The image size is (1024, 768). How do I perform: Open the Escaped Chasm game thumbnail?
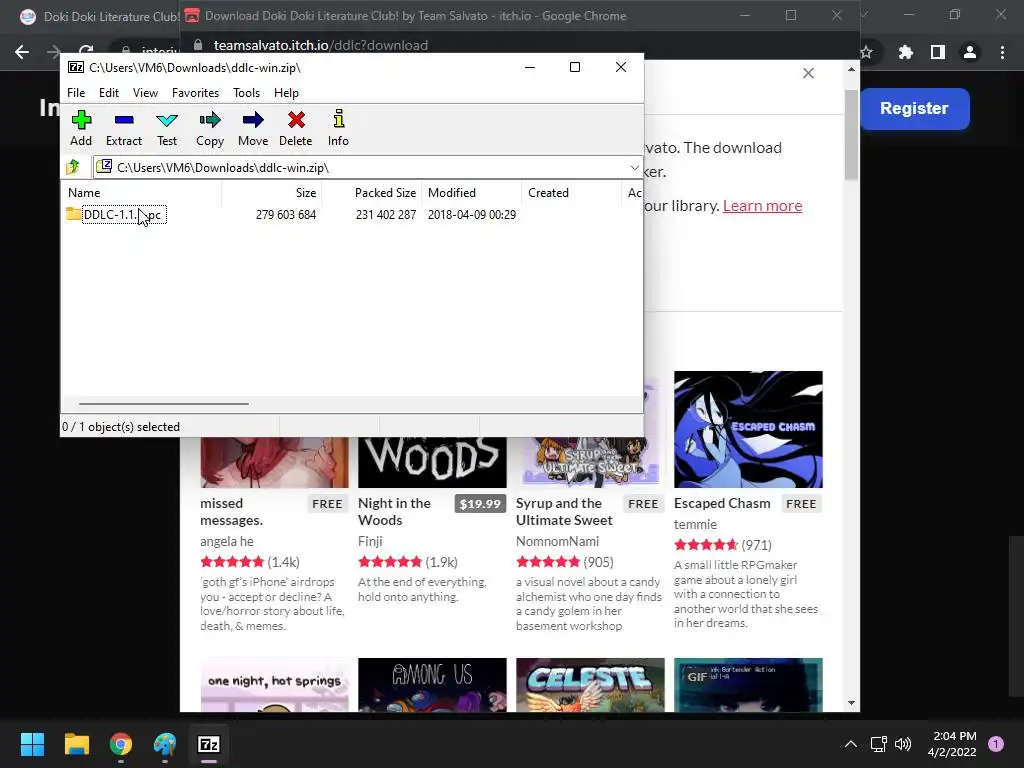click(748, 429)
